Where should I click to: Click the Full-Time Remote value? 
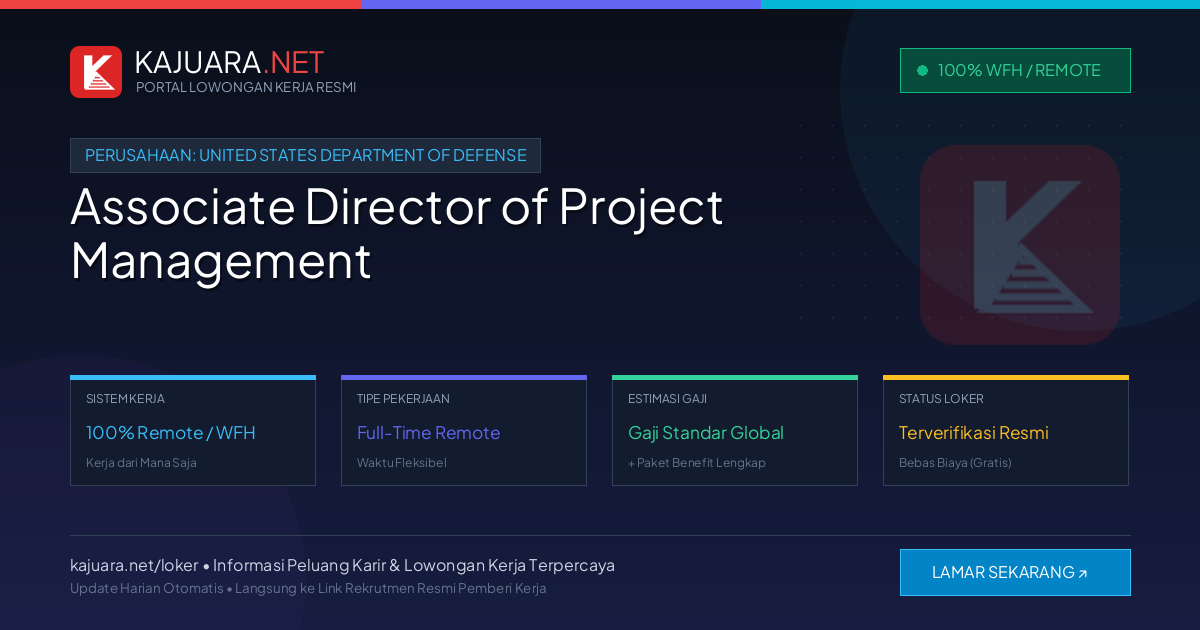[428, 433]
